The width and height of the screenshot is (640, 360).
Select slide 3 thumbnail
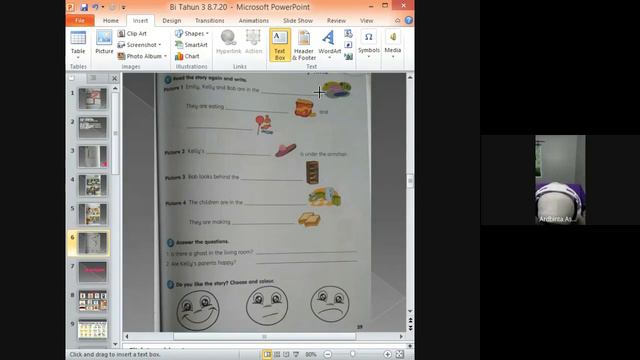pyautogui.click(x=93, y=156)
